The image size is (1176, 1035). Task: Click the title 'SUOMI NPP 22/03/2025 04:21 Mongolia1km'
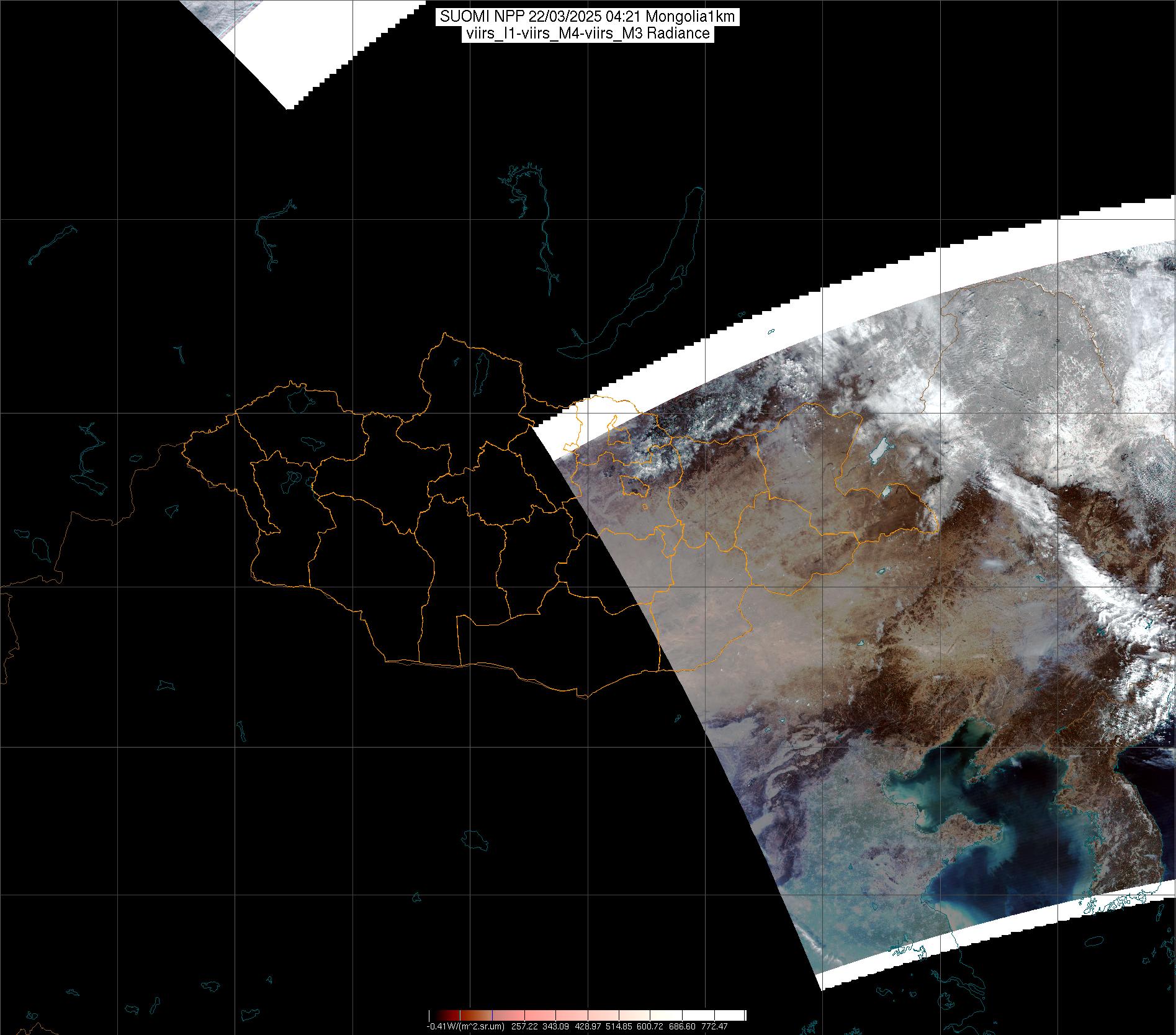588,17
